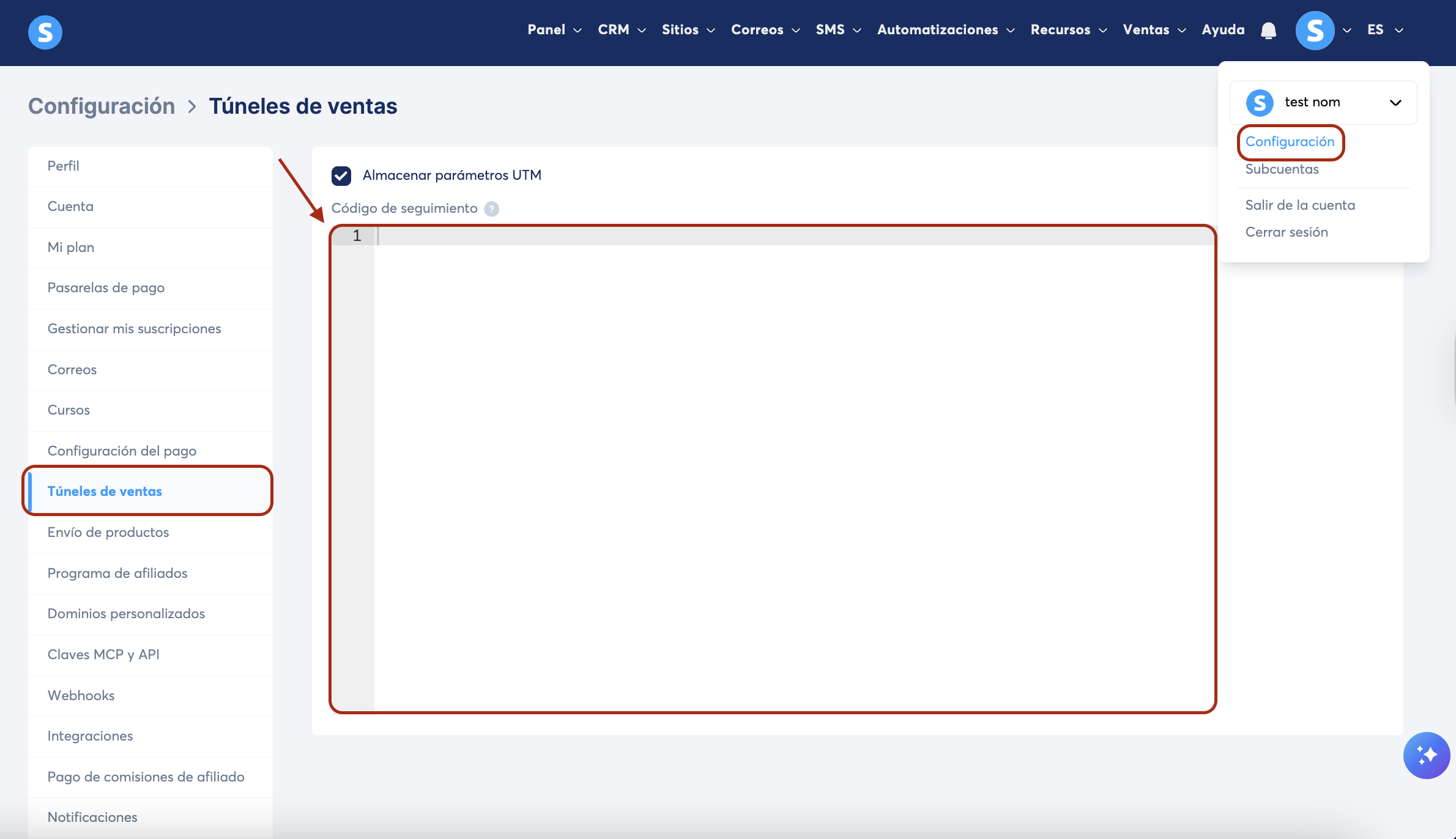Viewport: 1456px width, 839px height.
Task: Click the Configuración breadcrumb link
Action: (x=102, y=106)
